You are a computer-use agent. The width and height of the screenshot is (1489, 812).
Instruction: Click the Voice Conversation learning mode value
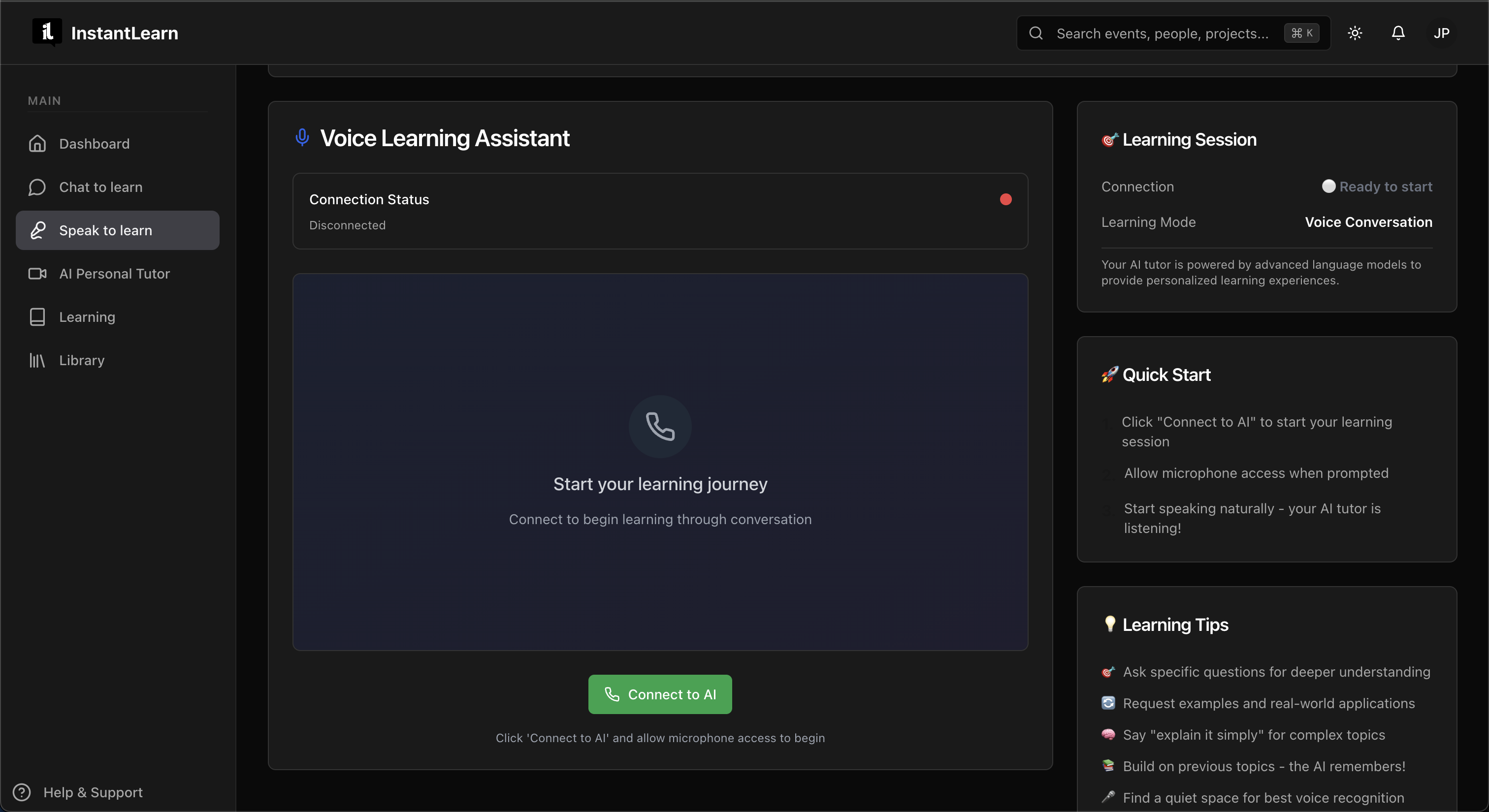tap(1368, 222)
